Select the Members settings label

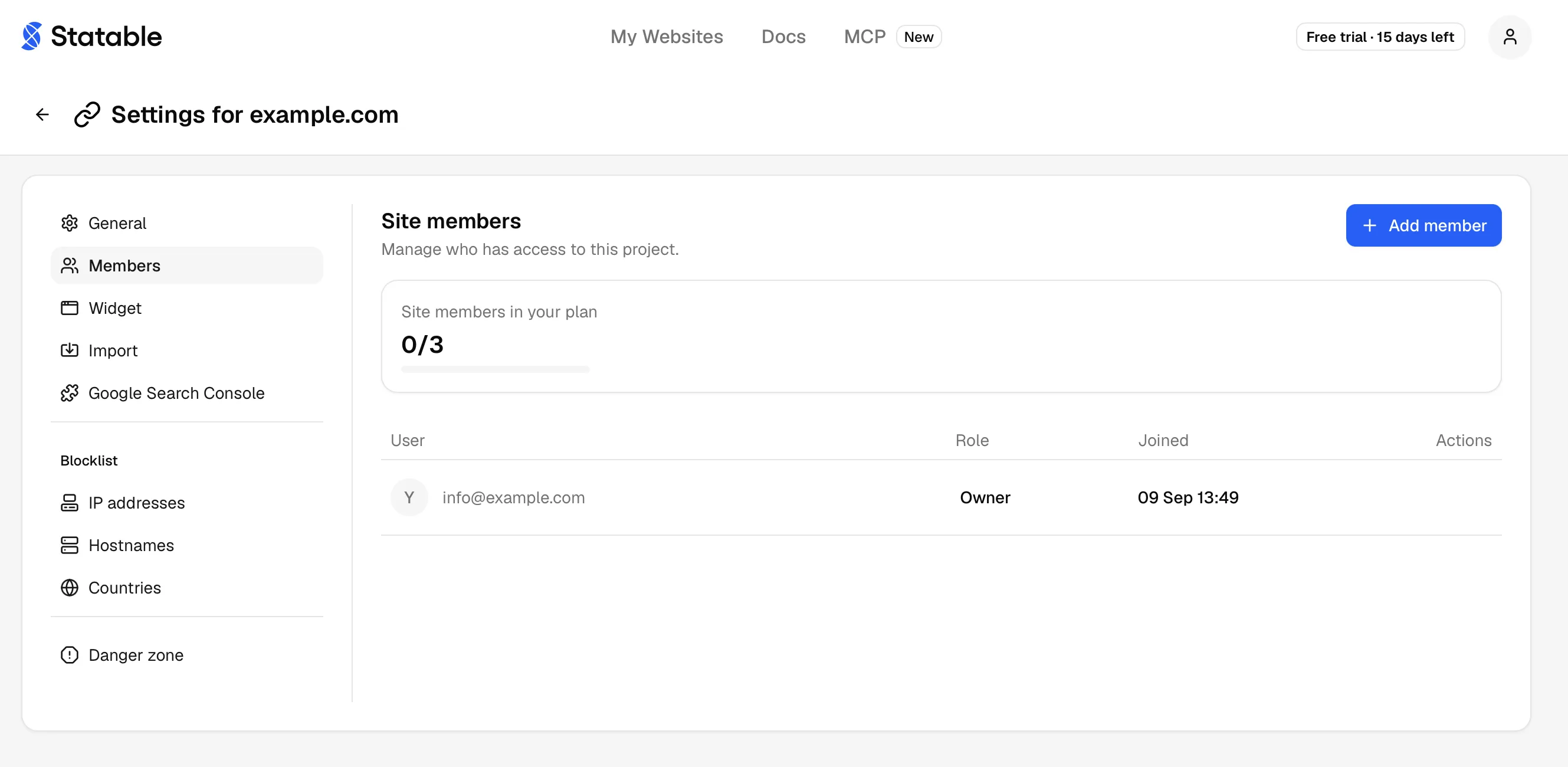click(125, 266)
